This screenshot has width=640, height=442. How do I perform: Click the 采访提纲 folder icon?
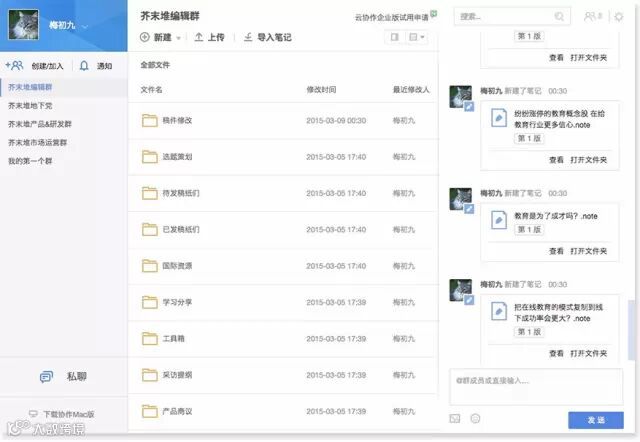click(x=150, y=375)
